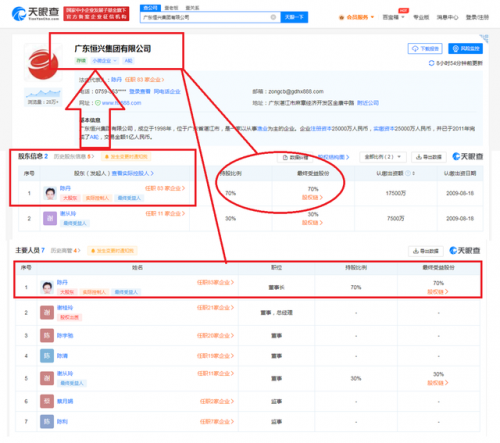Image resolution: width=500 pixels, height=443 pixels.
Task: Click the avatar in personnel row 6
Action: (47, 401)
